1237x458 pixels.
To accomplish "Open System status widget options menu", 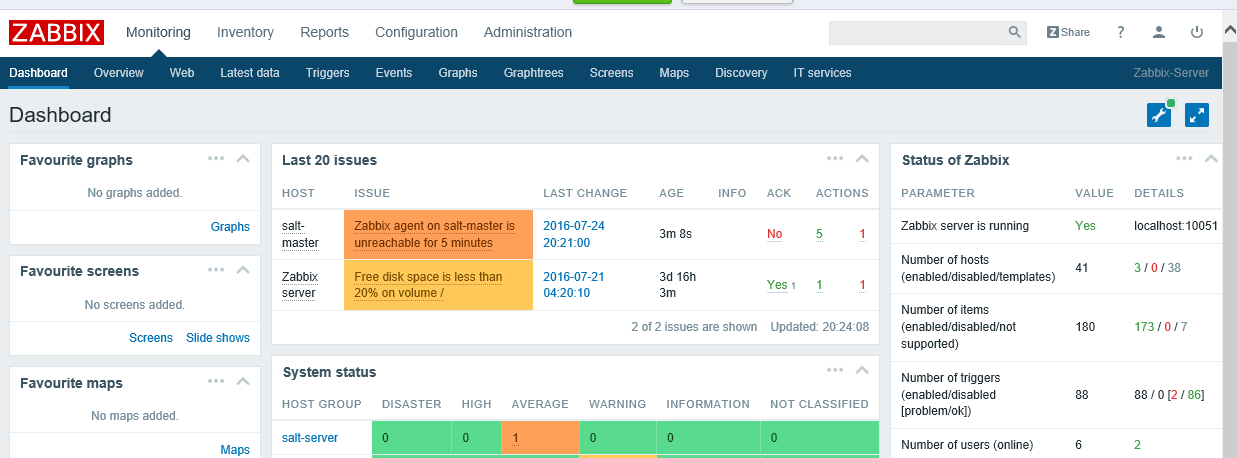I will pos(836,370).
